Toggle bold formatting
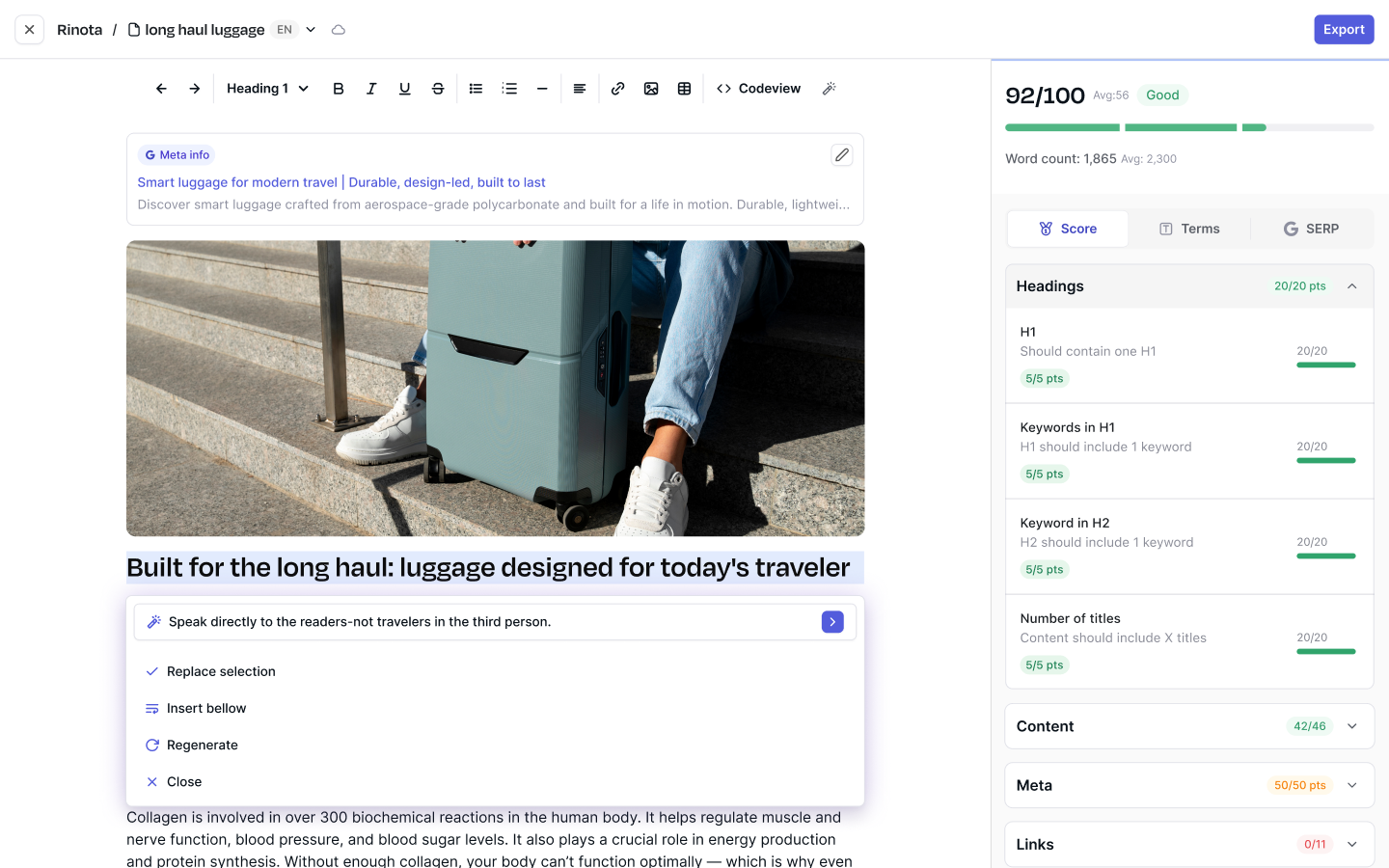 click(339, 89)
